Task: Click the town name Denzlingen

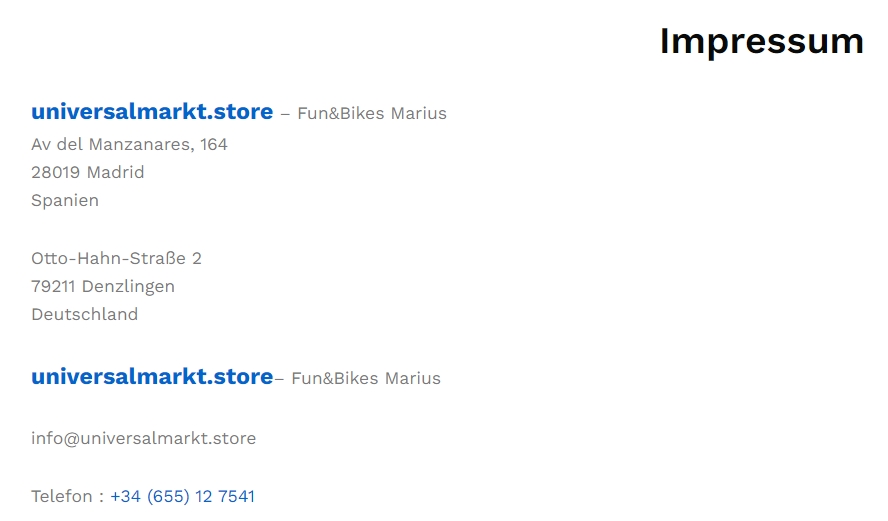Action: [x=128, y=287]
